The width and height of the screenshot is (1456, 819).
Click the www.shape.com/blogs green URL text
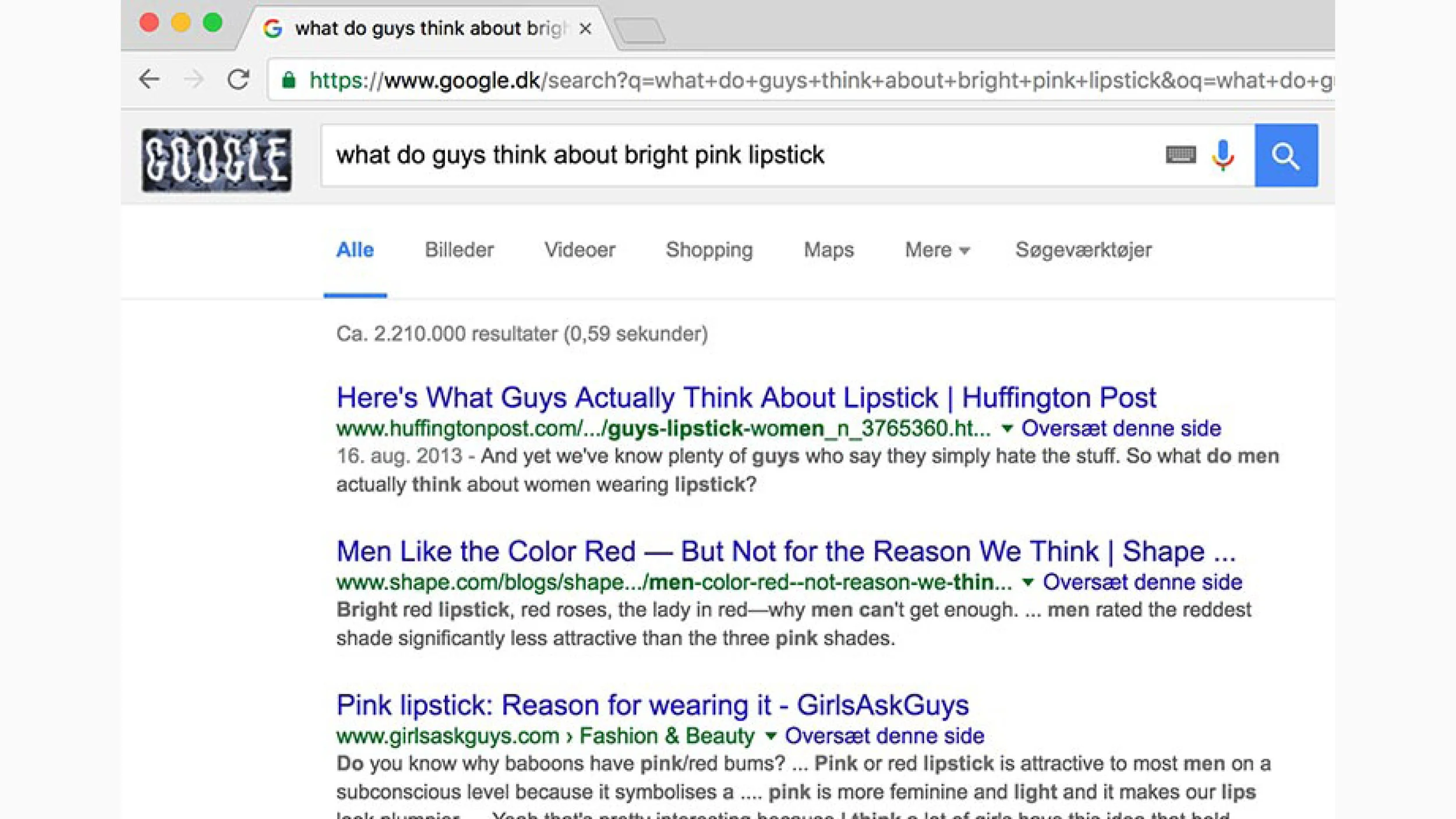[x=674, y=583]
